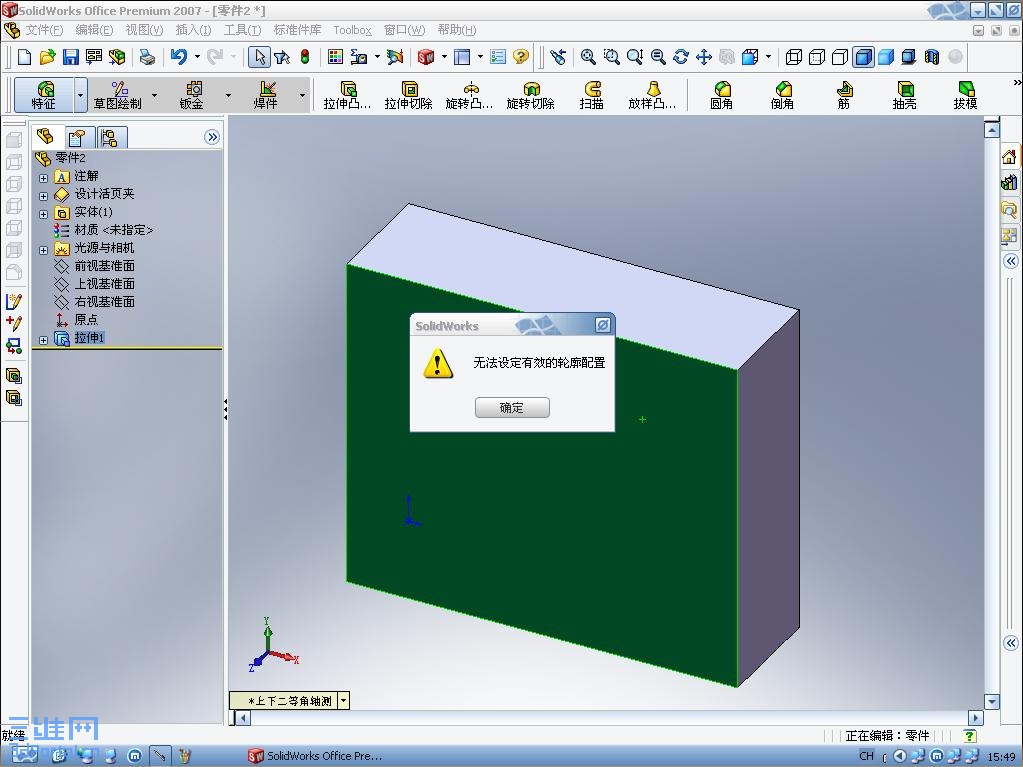Switch to PropertyManager tab
Screen dimensions: 1023x767
point(78,138)
